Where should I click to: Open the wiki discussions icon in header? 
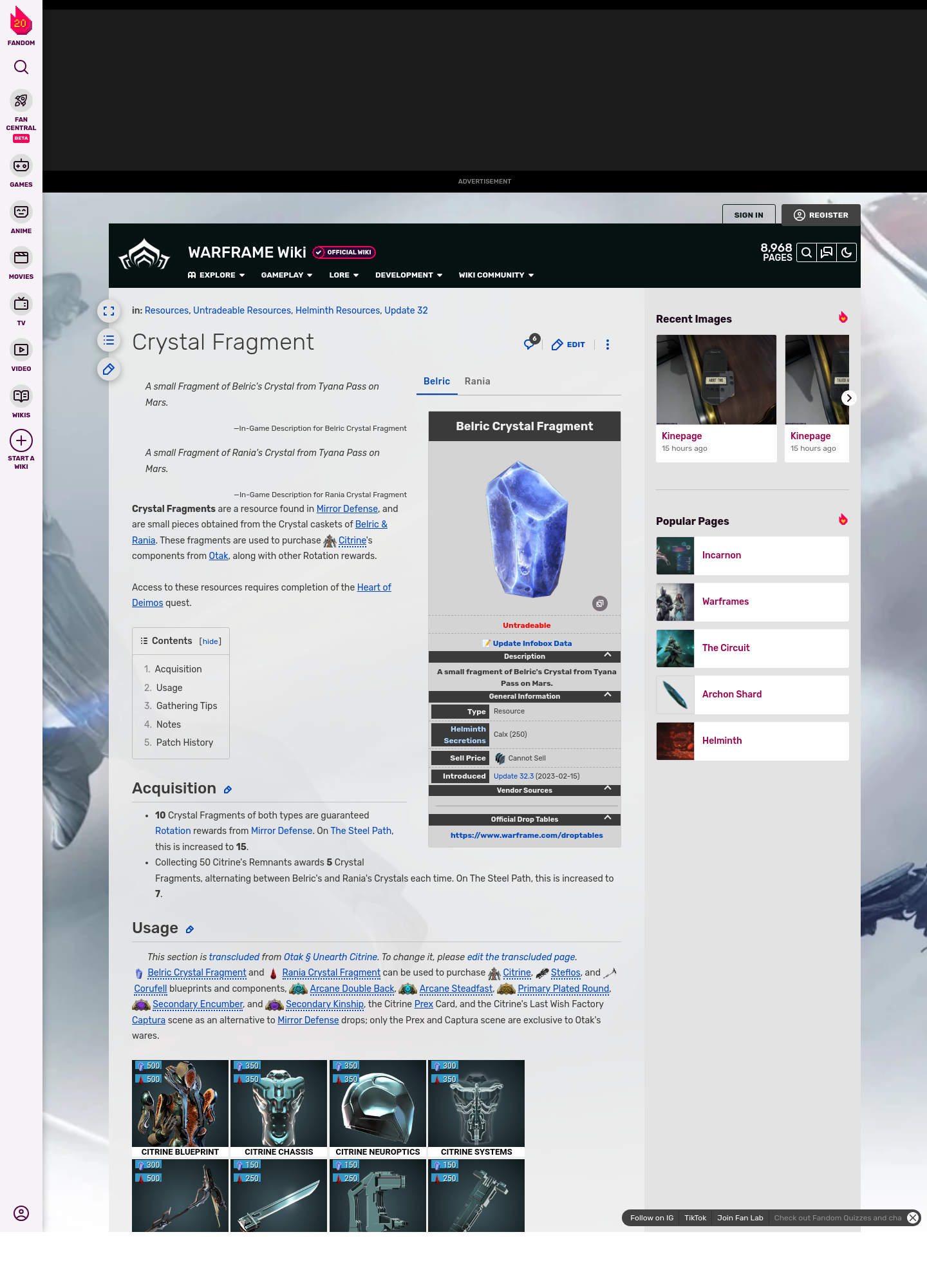(827, 252)
